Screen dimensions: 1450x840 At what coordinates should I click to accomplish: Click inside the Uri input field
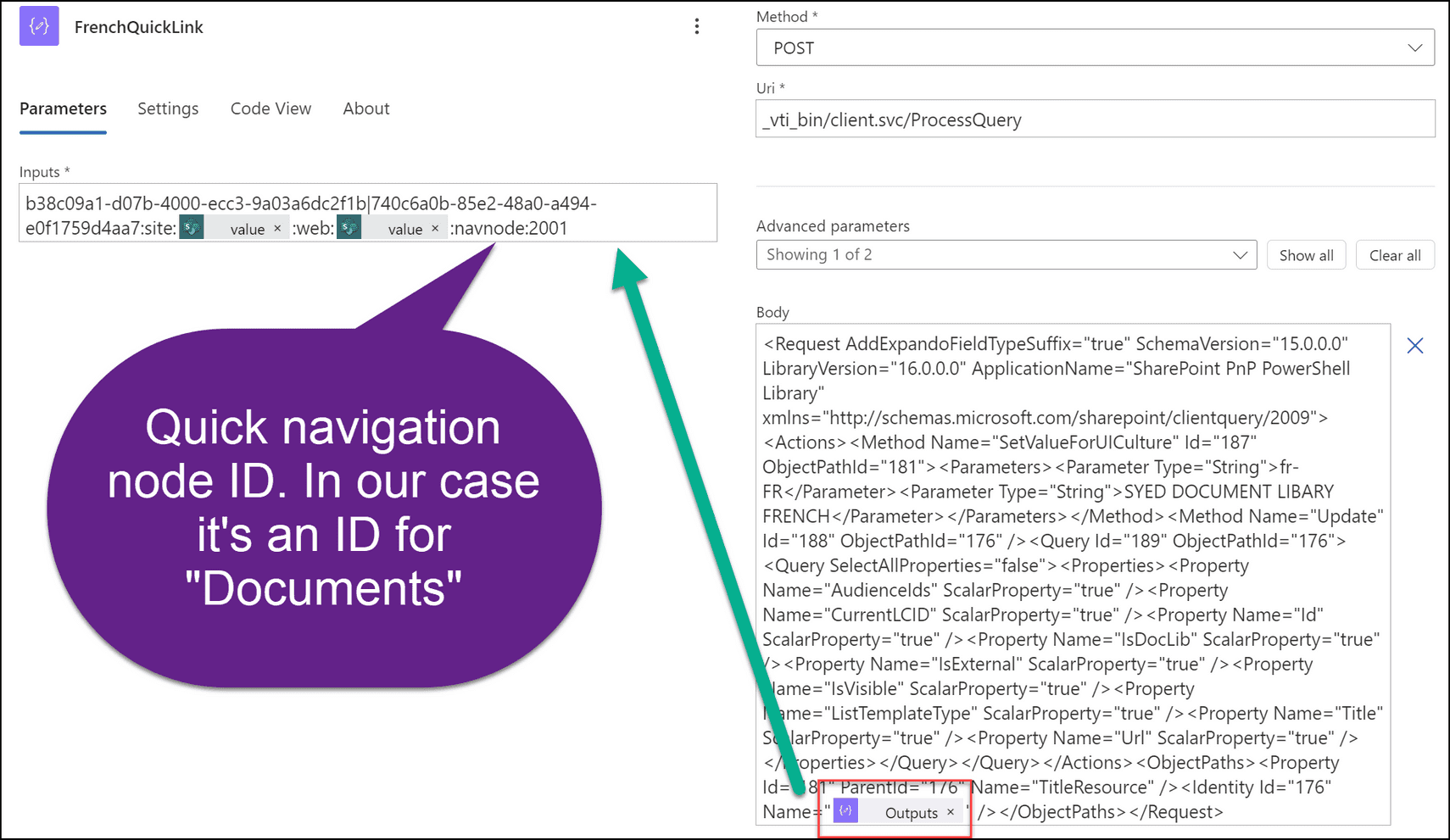click(x=1018, y=119)
